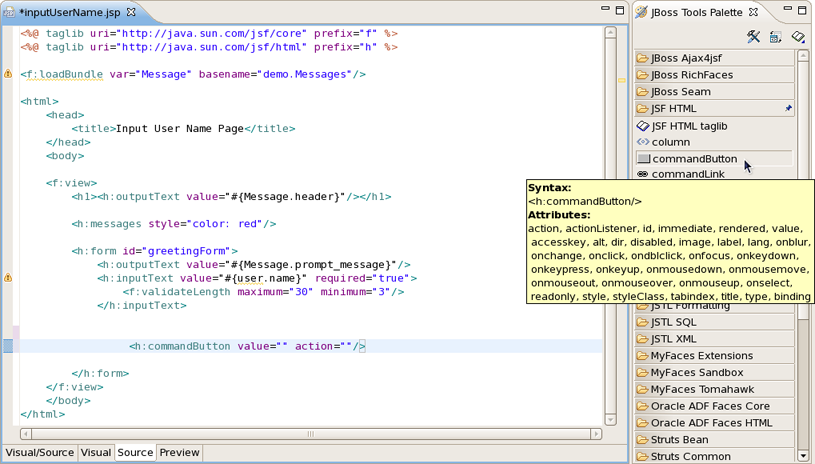815x464 pixels.
Task: Click the palette scrollbar down arrow
Action: [x=803, y=456]
